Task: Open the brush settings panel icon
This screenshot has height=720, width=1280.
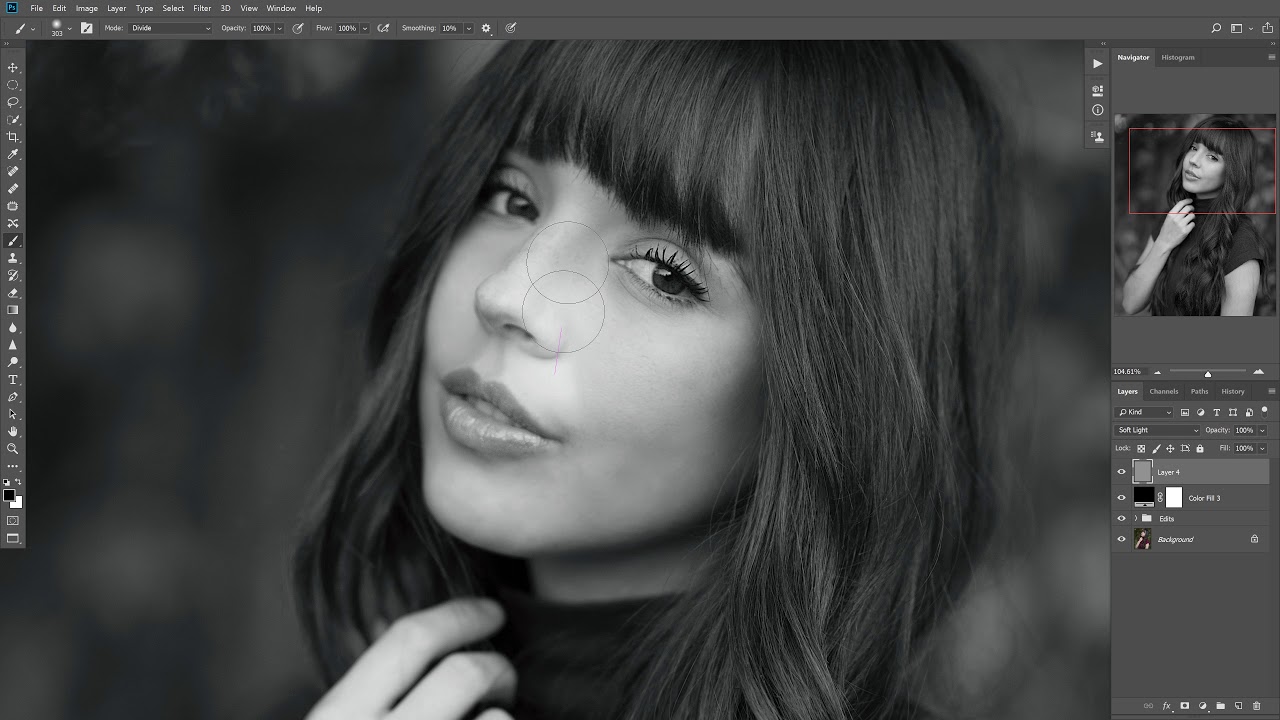Action: [87, 28]
